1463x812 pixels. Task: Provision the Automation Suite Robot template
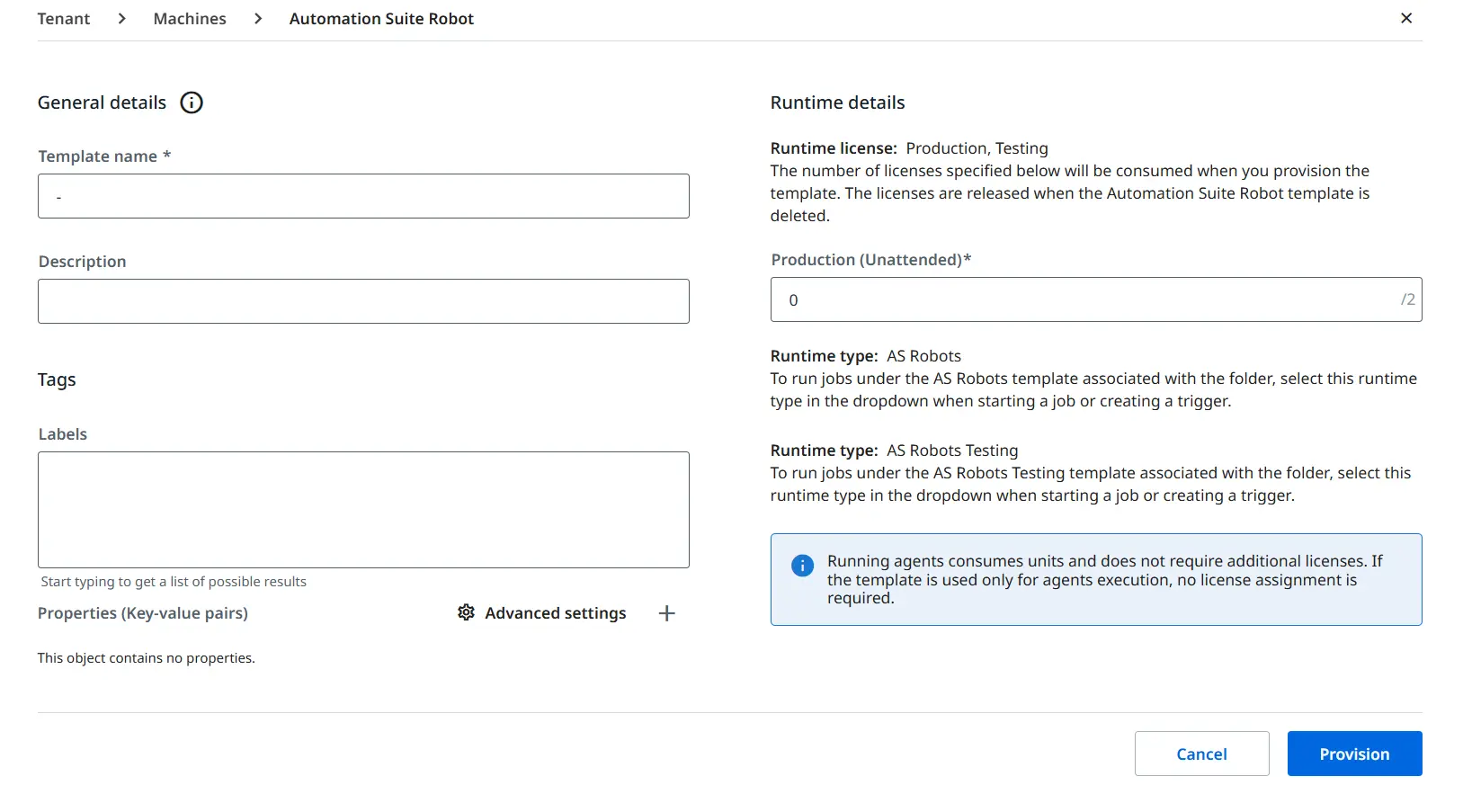[x=1355, y=754]
